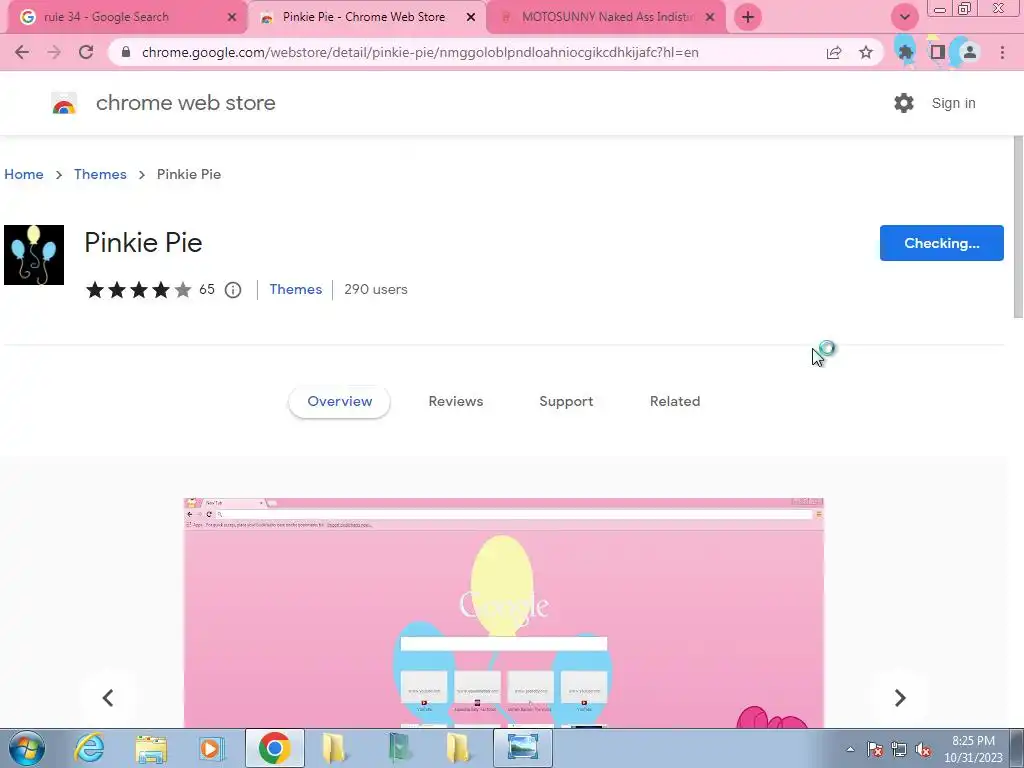
Task: Select the Support tab
Action: (566, 402)
